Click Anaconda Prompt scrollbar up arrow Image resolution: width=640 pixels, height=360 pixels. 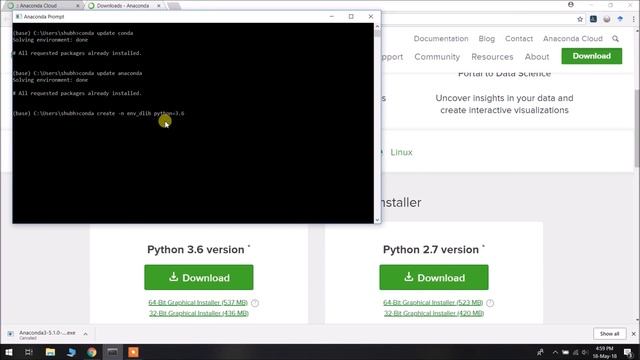coord(378,27)
